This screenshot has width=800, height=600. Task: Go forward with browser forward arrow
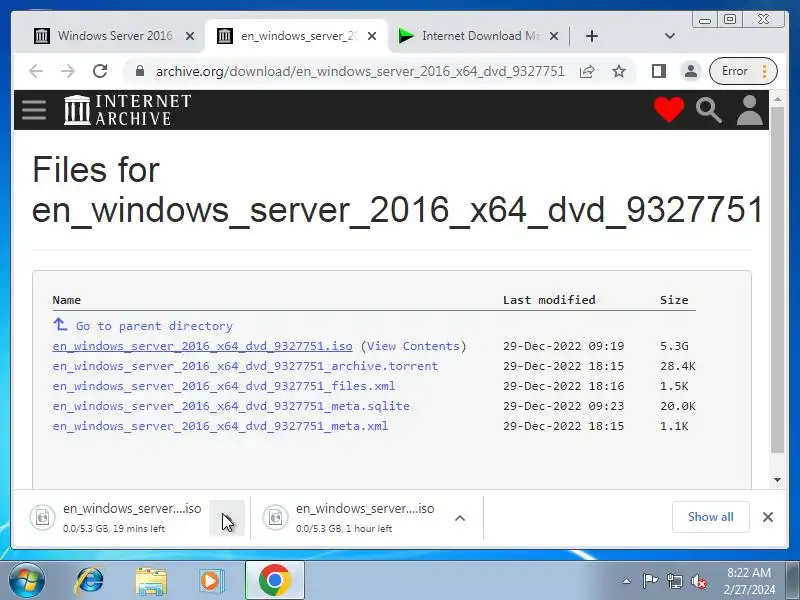68,71
